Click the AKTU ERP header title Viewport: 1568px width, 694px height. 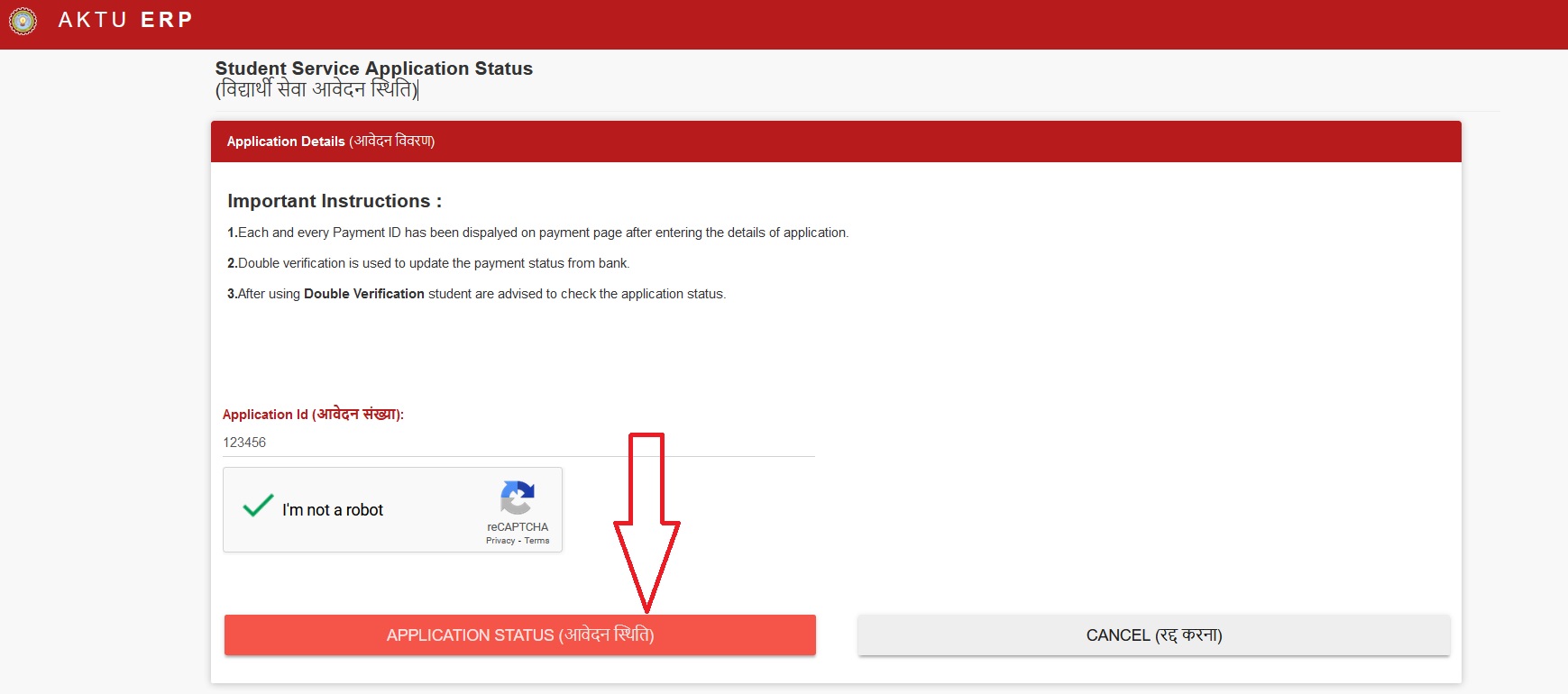click(x=125, y=20)
